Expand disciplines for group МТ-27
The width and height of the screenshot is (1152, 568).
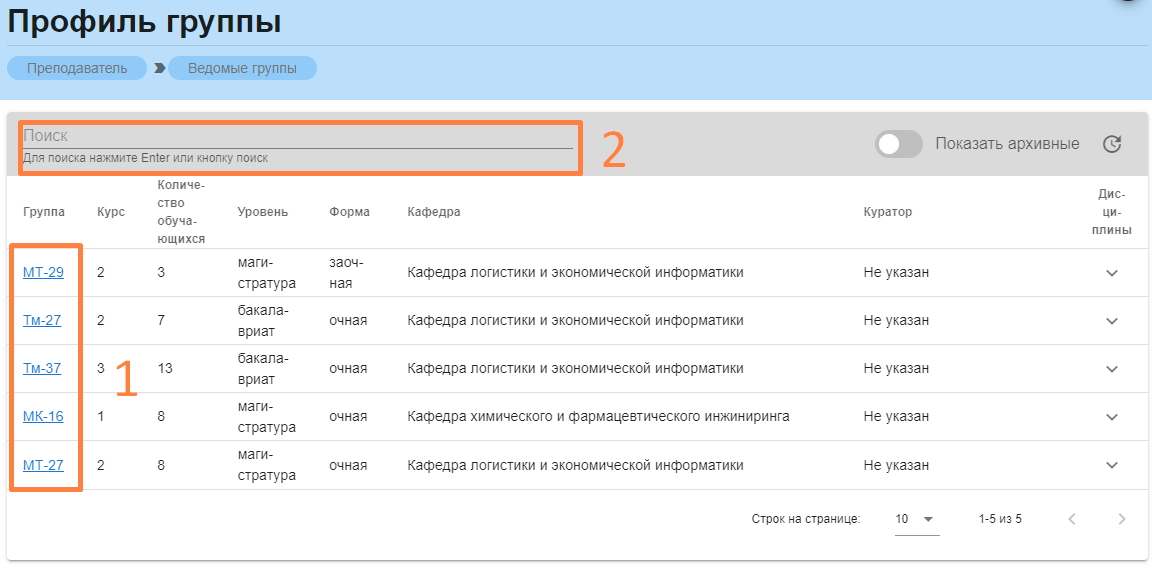(1112, 465)
